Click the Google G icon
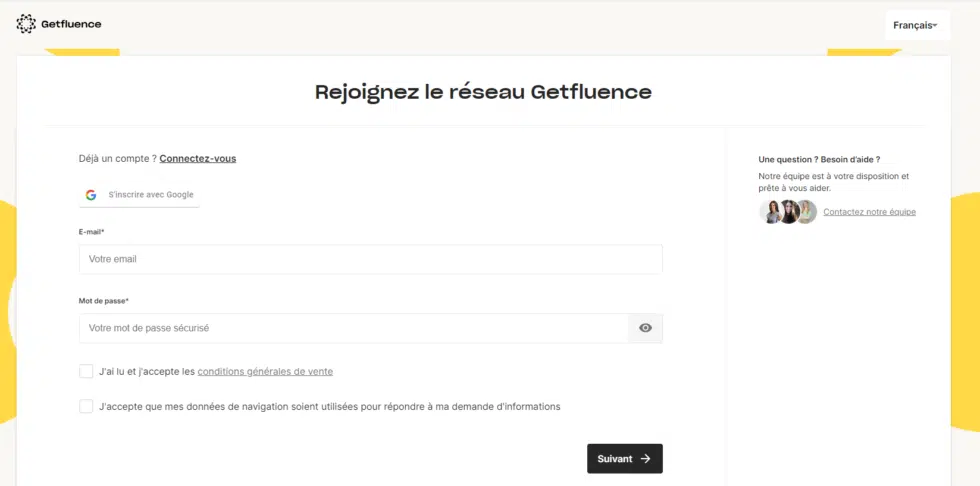The height and width of the screenshot is (486, 980). tap(91, 195)
